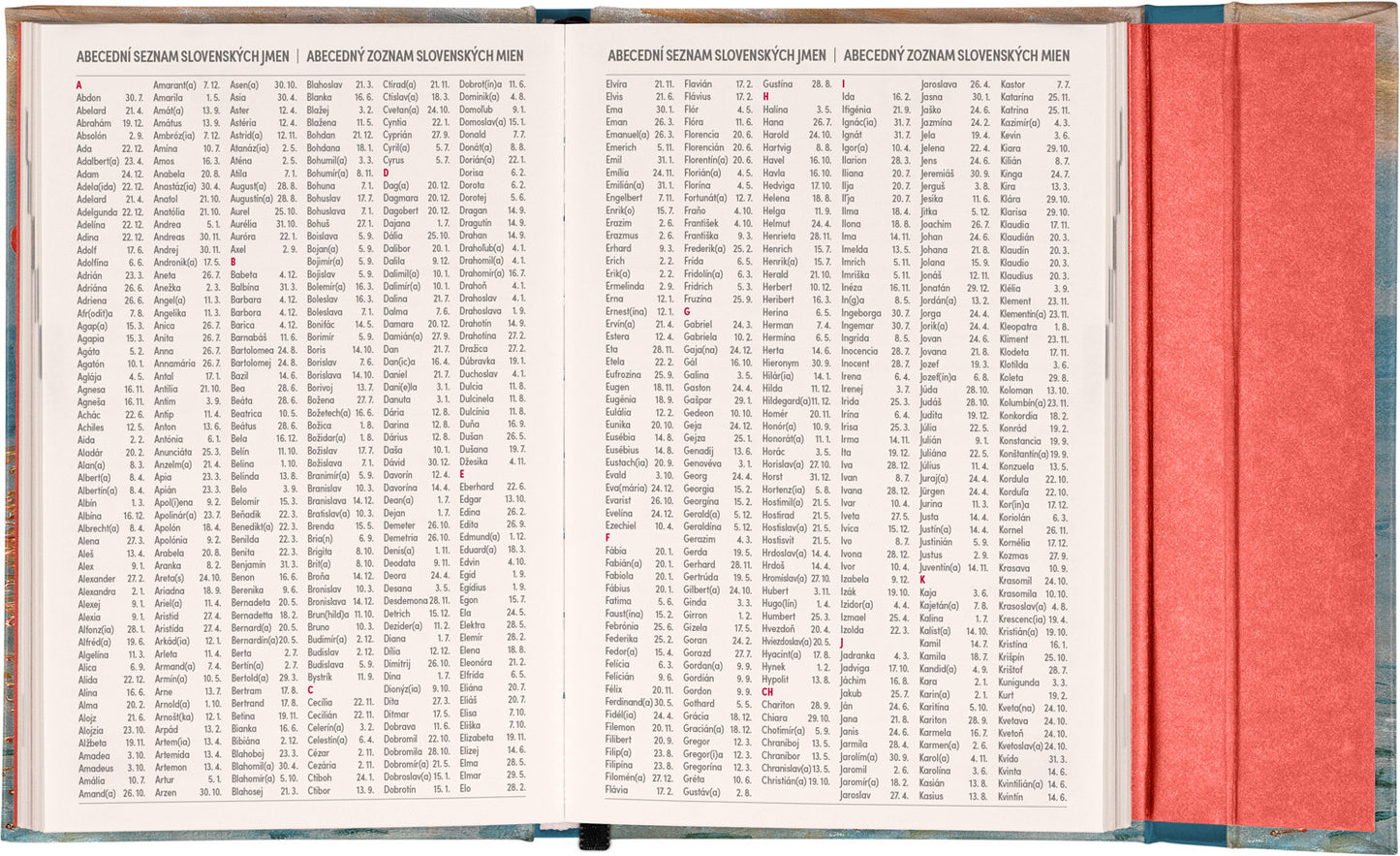The image size is (1400, 856).
Task: Click the name Desdemona
Action: pos(406,601)
